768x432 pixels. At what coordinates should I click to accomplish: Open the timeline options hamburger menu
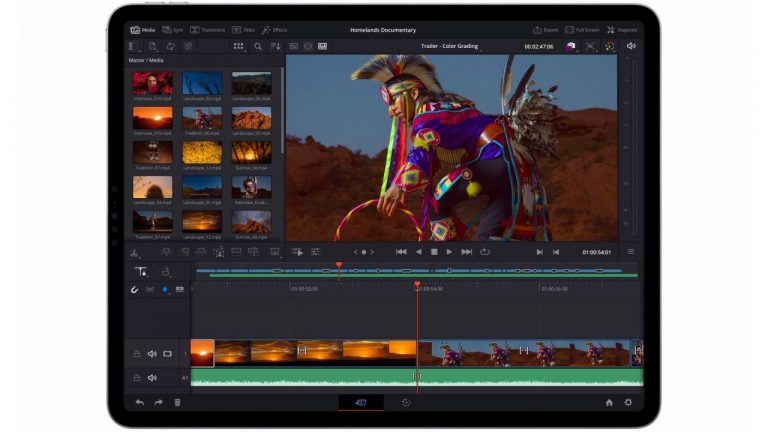pyautogui.click(x=631, y=252)
